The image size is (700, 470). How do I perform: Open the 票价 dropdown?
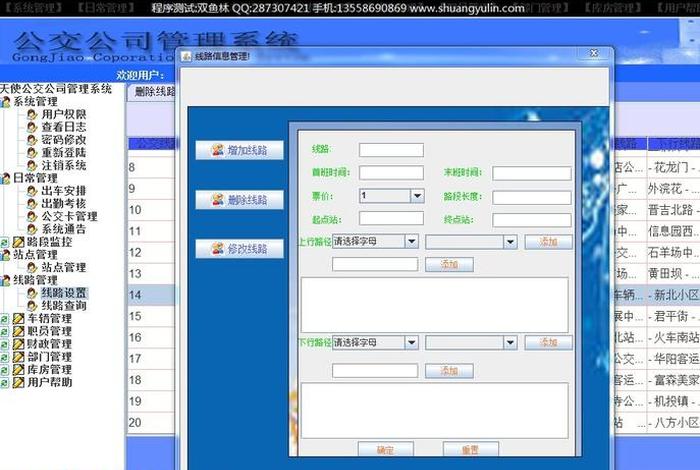[x=417, y=195]
